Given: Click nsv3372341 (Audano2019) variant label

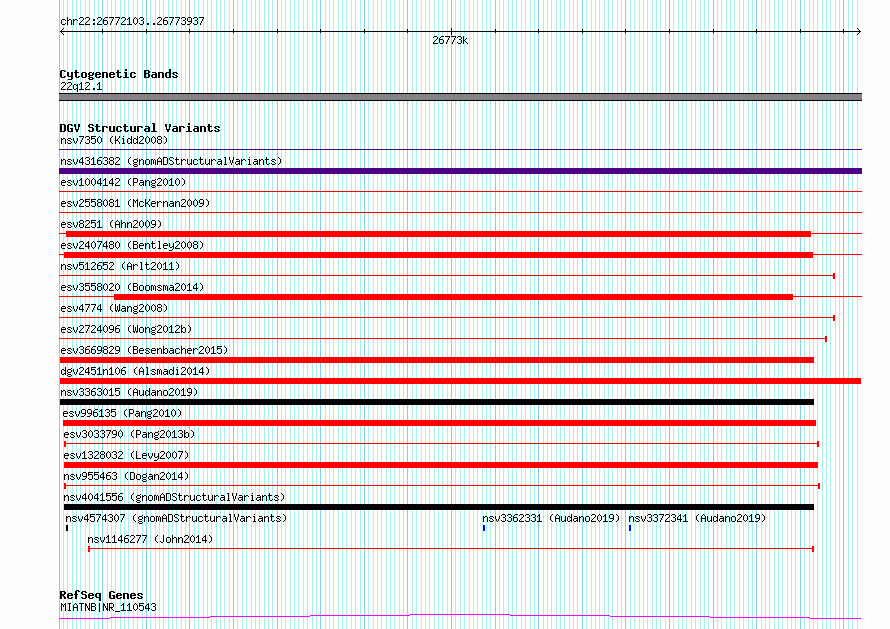Looking at the screenshot, I should click(697, 518).
